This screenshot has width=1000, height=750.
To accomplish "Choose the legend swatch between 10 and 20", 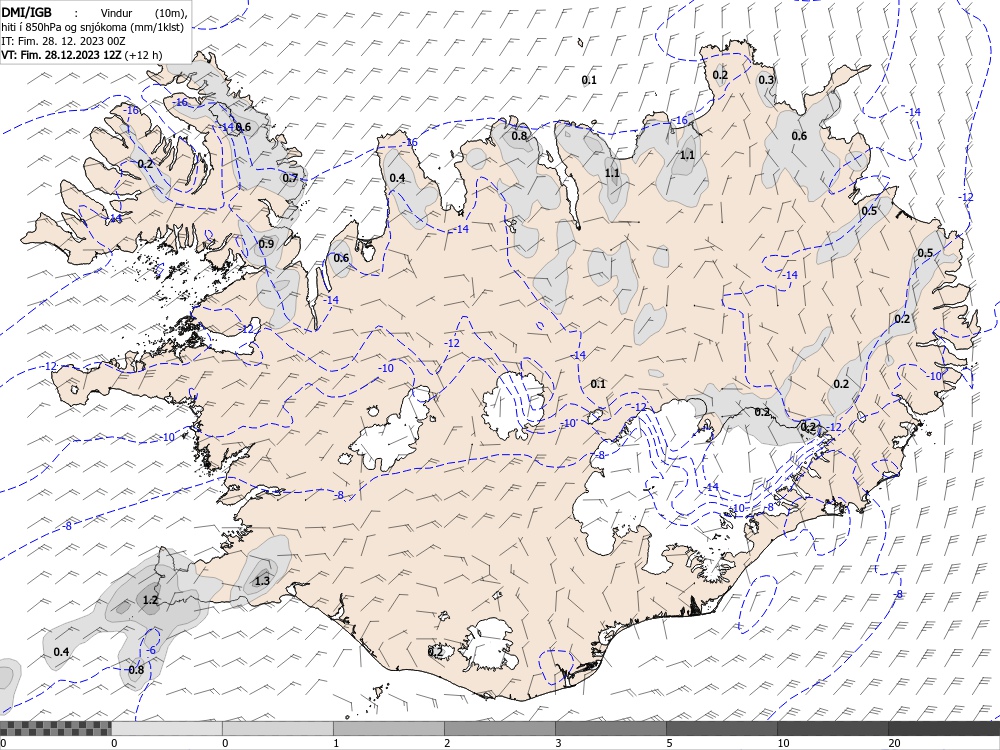I will (832, 728).
